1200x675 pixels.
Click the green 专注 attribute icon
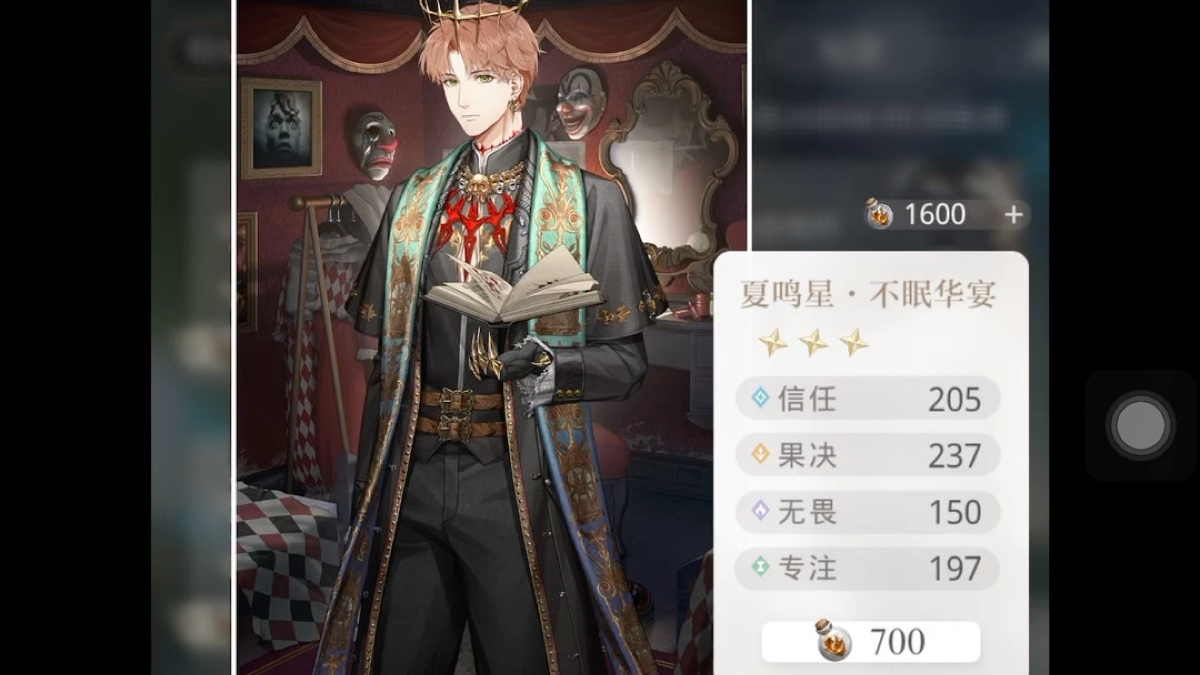(761, 568)
